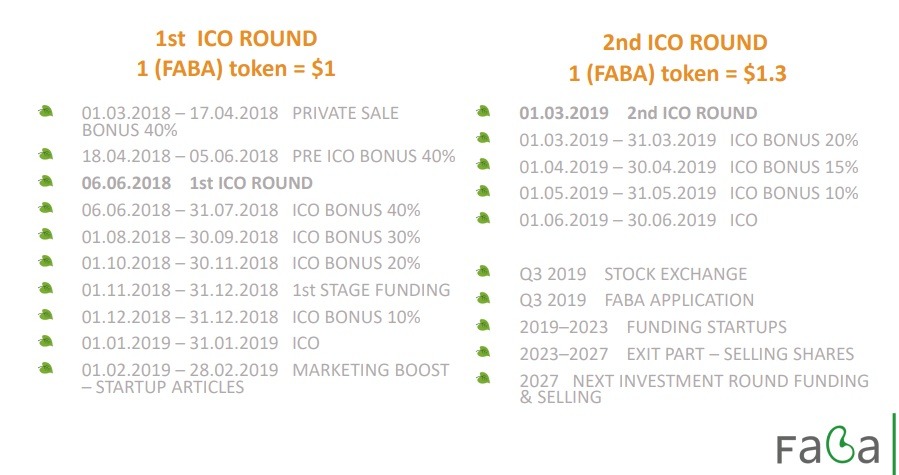The width and height of the screenshot is (899, 475).
Task: Click leaf bullet beside ICO BONUS 10% May 2019
Action: pos(484,190)
